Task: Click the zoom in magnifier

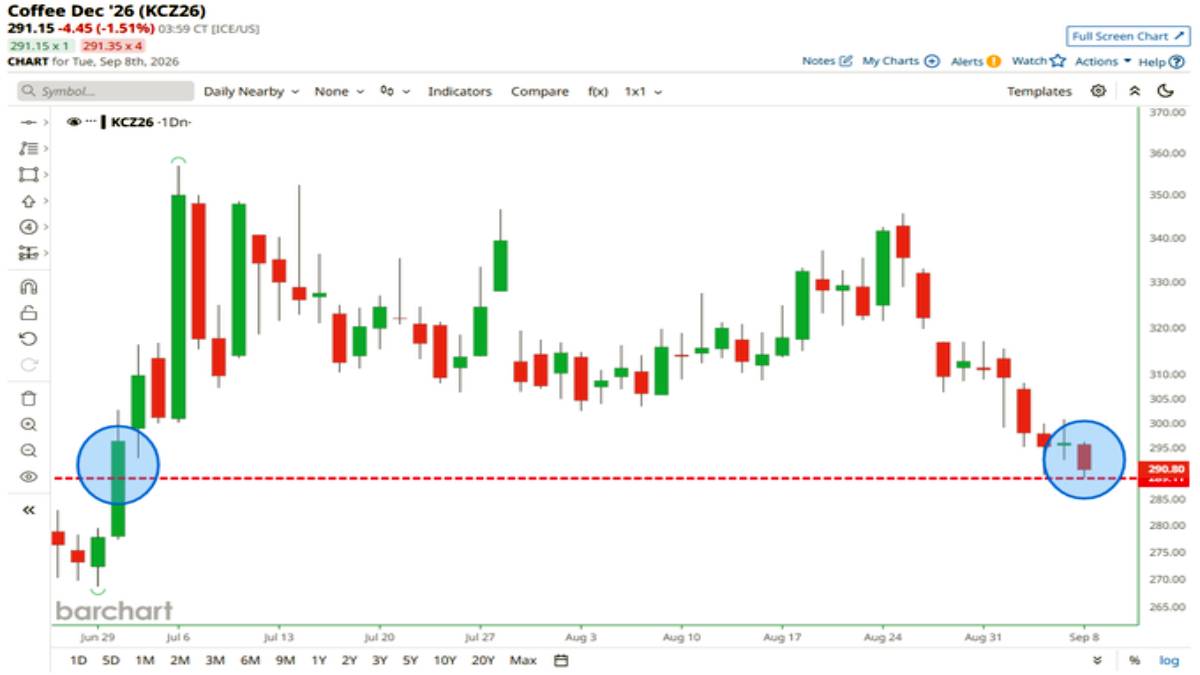Action: coord(28,424)
